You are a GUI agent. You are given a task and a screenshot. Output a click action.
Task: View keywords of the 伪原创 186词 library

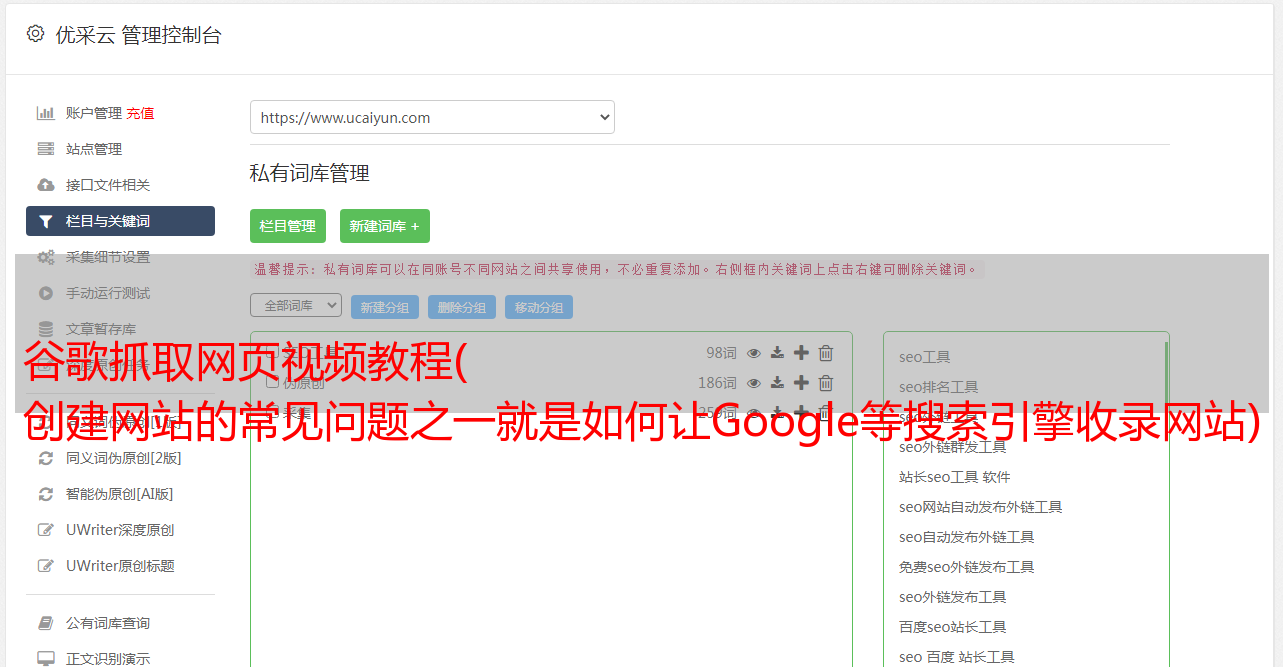point(754,383)
